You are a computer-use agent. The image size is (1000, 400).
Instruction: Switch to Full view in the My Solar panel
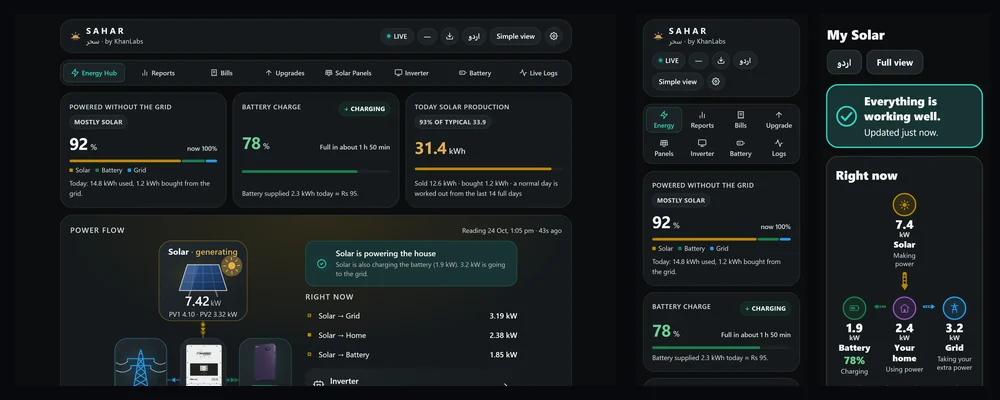tap(895, 63)
